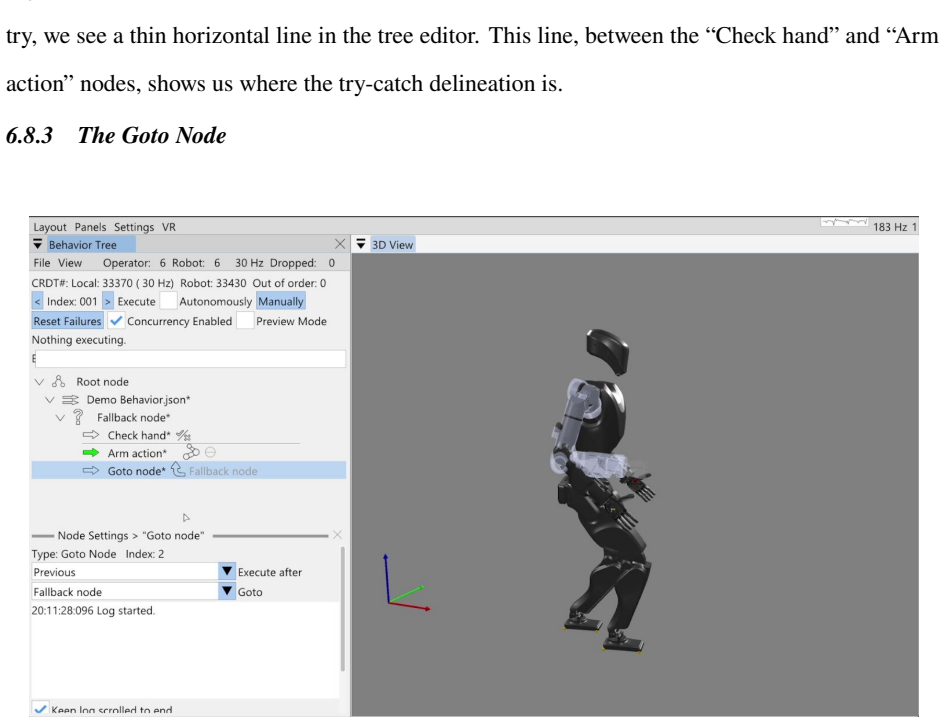Click the Root node tree icon
The width and height of the screenshot is (945, 723).
click(58, 381)
